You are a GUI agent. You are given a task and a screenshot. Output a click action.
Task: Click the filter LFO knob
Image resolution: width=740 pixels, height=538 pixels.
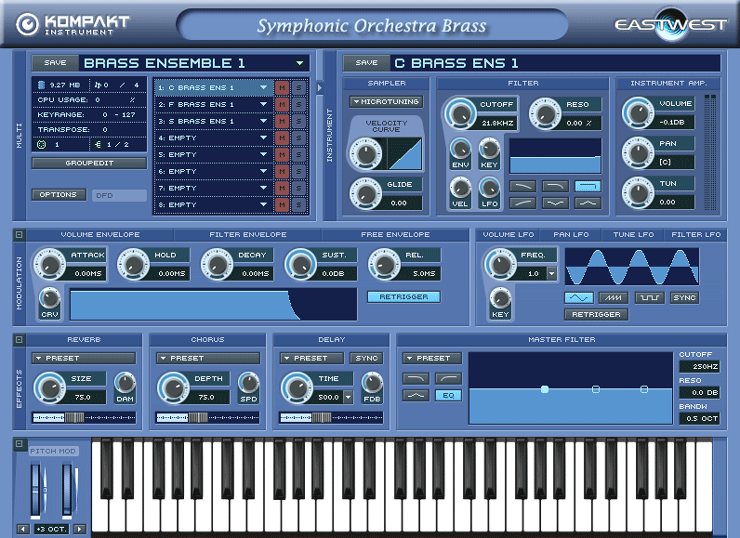coord(489,188)
